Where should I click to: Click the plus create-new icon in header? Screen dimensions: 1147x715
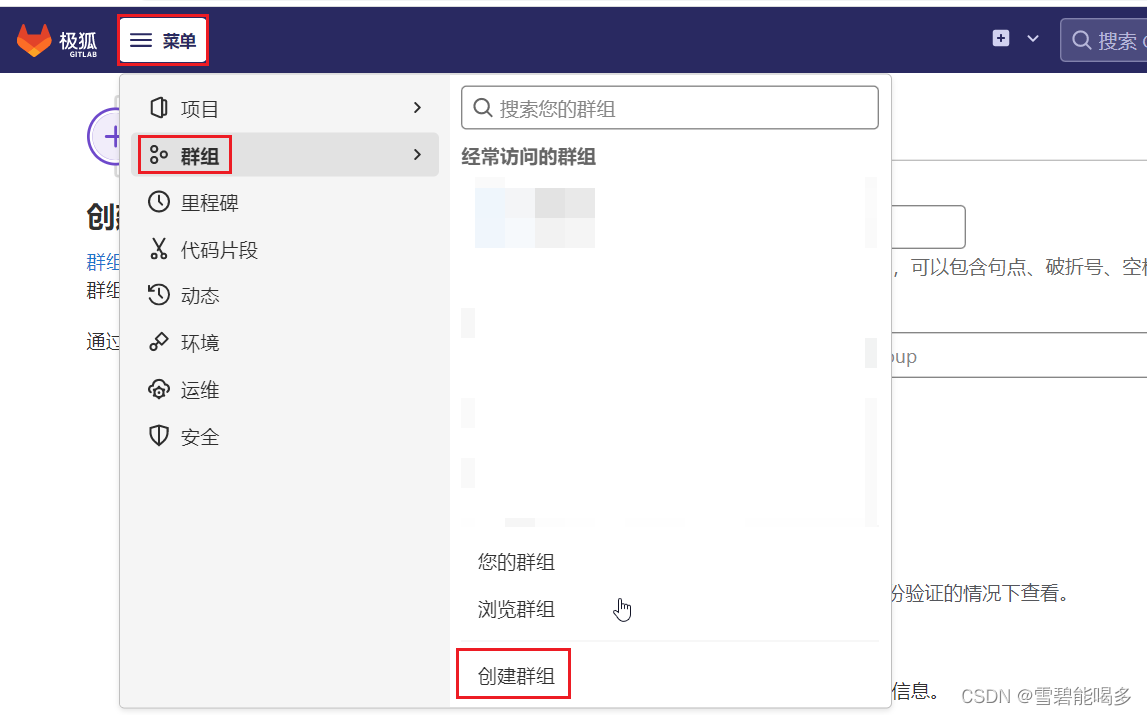(x=1001, y=38)
